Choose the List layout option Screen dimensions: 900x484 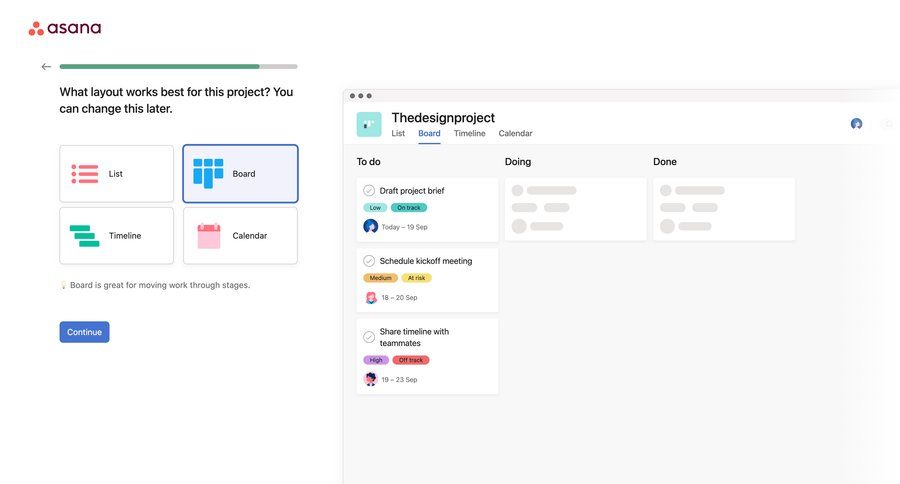[x=117, y=173]
